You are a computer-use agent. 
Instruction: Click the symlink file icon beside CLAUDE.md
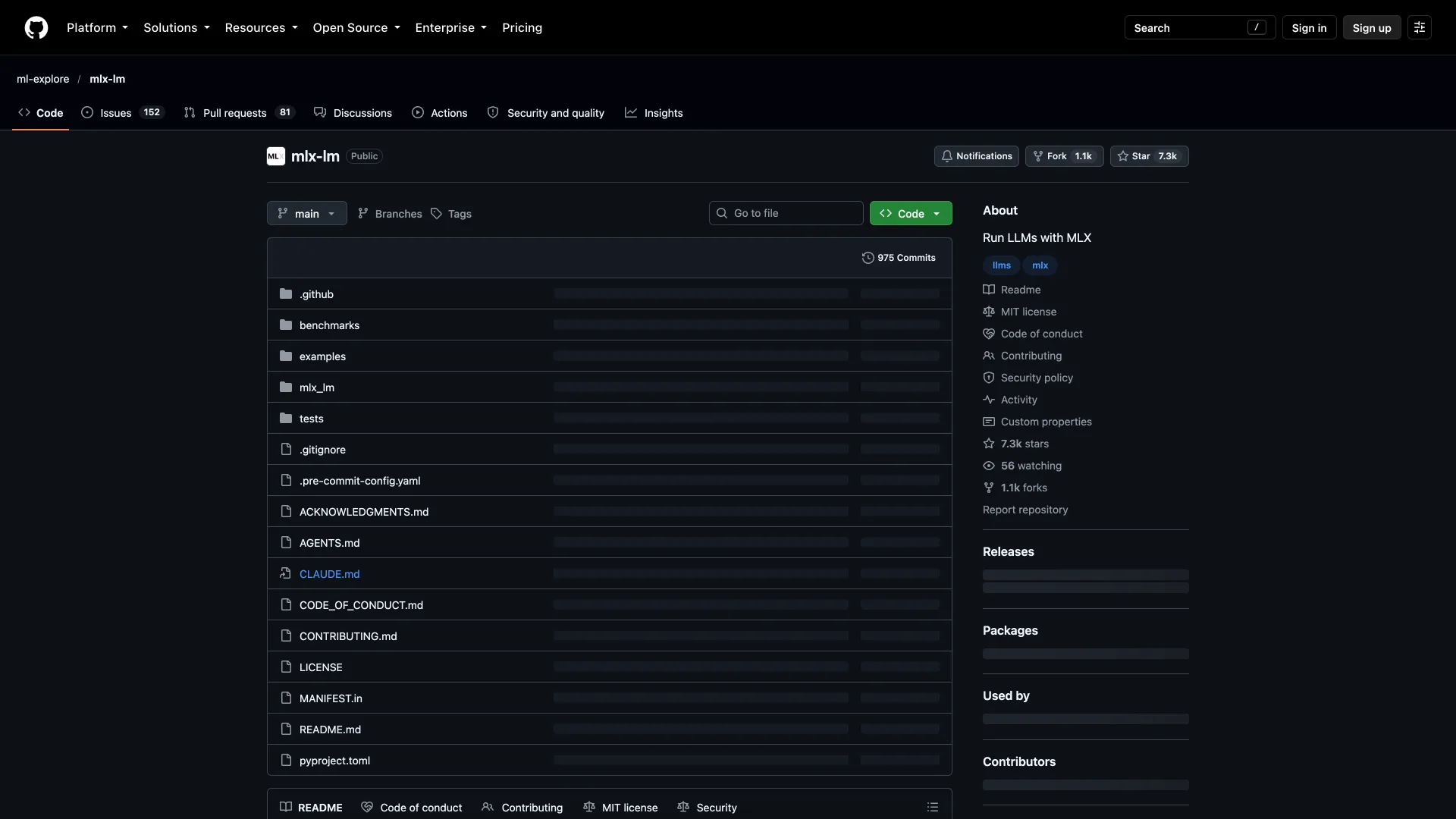pyautogui.click(x=286, y=574)
